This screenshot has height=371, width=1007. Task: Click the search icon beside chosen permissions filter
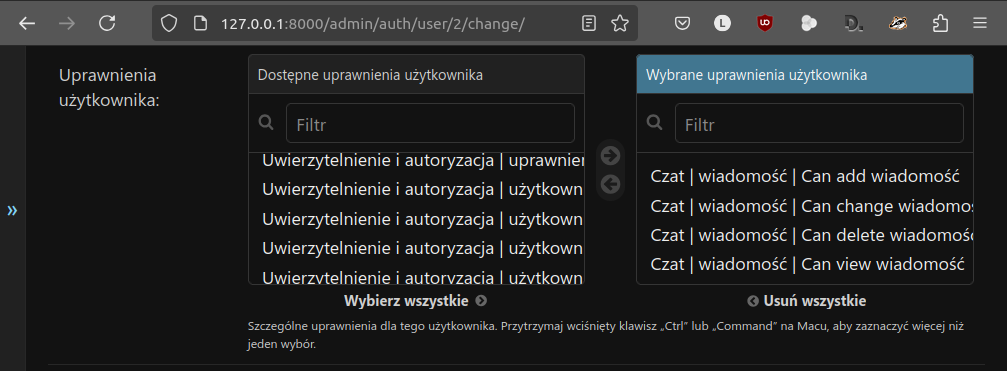[654, 123]
